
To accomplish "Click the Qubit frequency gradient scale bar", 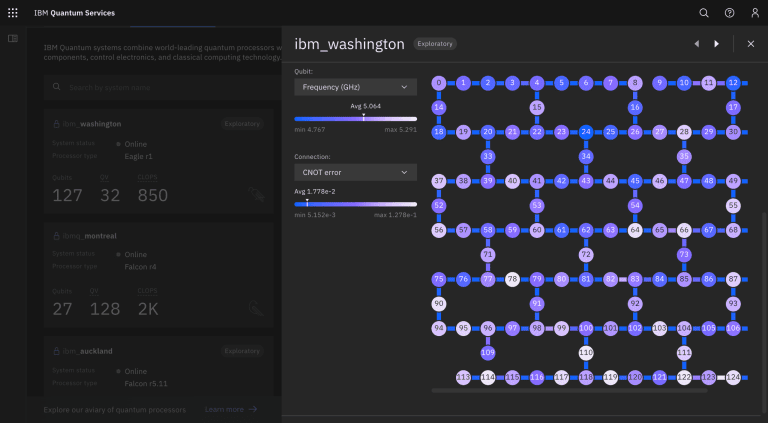I will pyautogui.click(x=355, y=118).
